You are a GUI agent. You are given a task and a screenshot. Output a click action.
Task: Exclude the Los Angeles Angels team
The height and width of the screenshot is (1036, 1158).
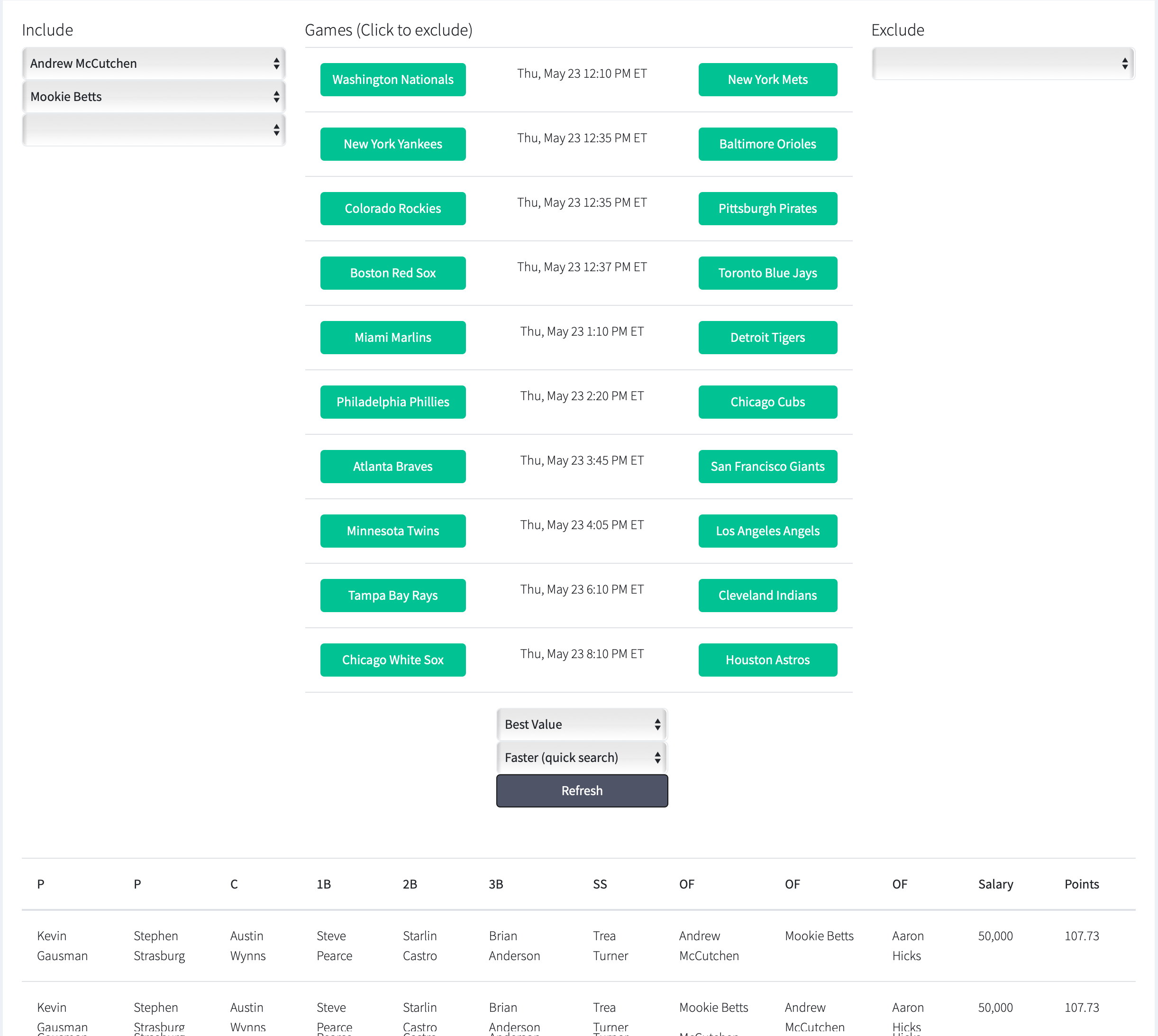[x=767, y=531]
